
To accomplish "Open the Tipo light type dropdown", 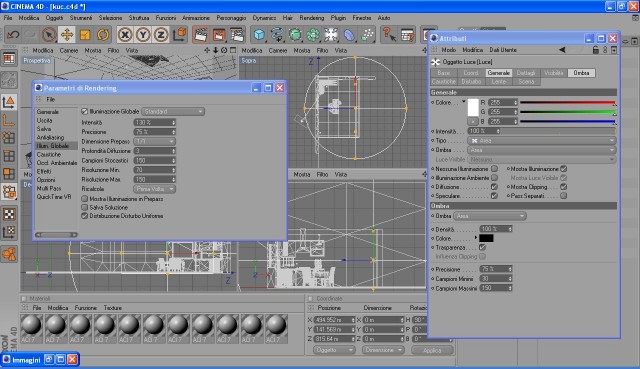I will click(541, 140).
